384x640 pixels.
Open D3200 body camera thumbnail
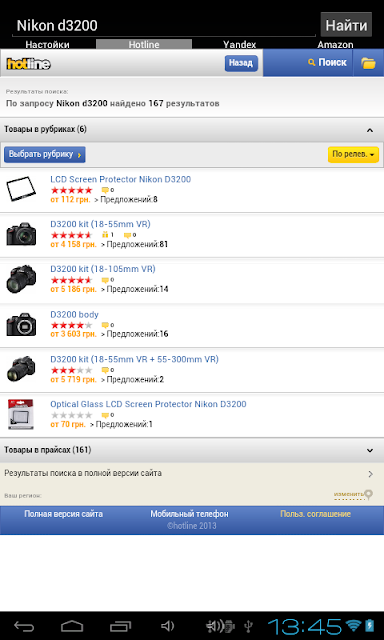[x=21, y=324]
